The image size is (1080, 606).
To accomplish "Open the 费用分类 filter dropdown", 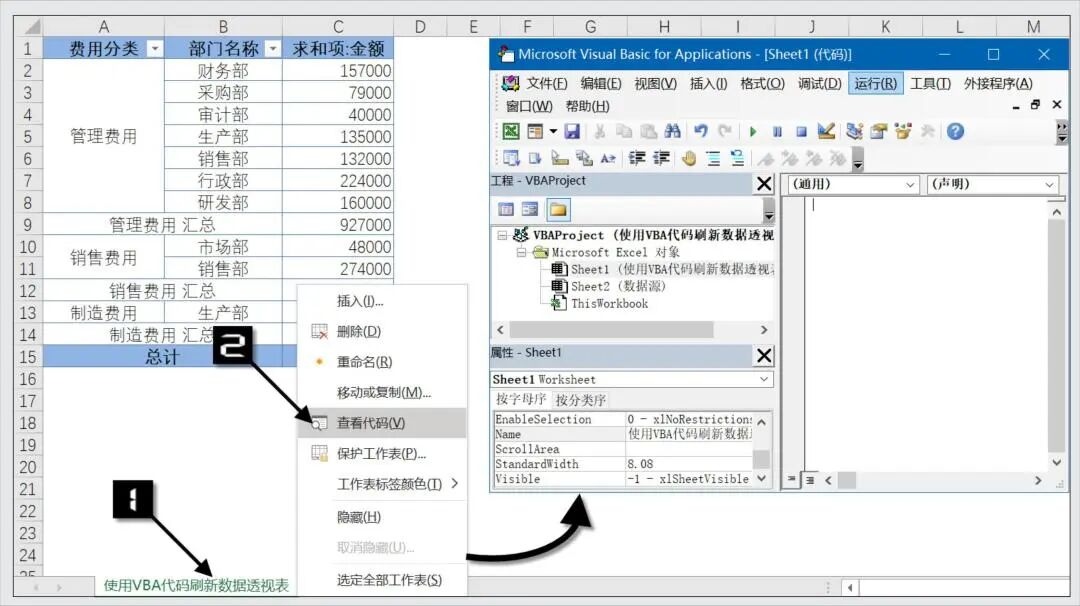I will (155, 48).
